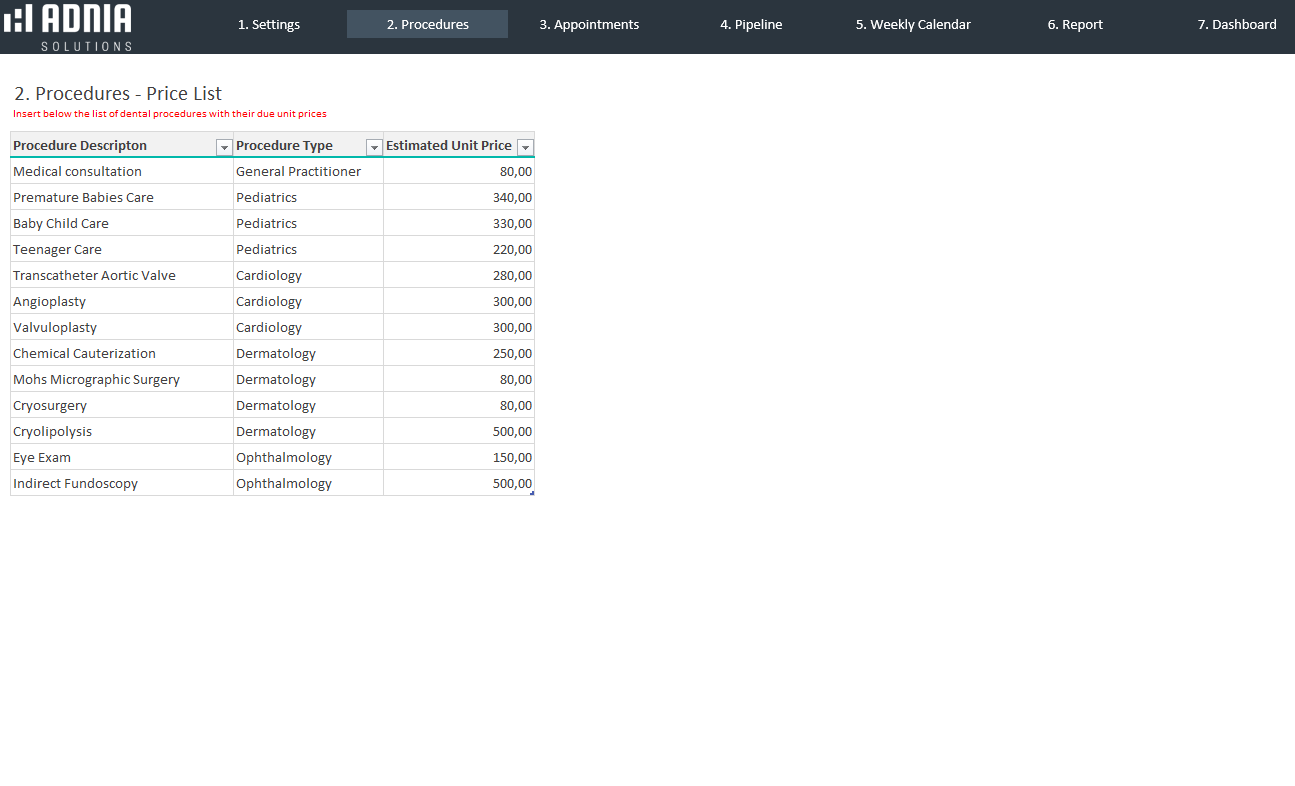This screenshot has width=1295, height=786.
Task: Navigate to 5. Weekly Calendar
Action: (912, 25)
